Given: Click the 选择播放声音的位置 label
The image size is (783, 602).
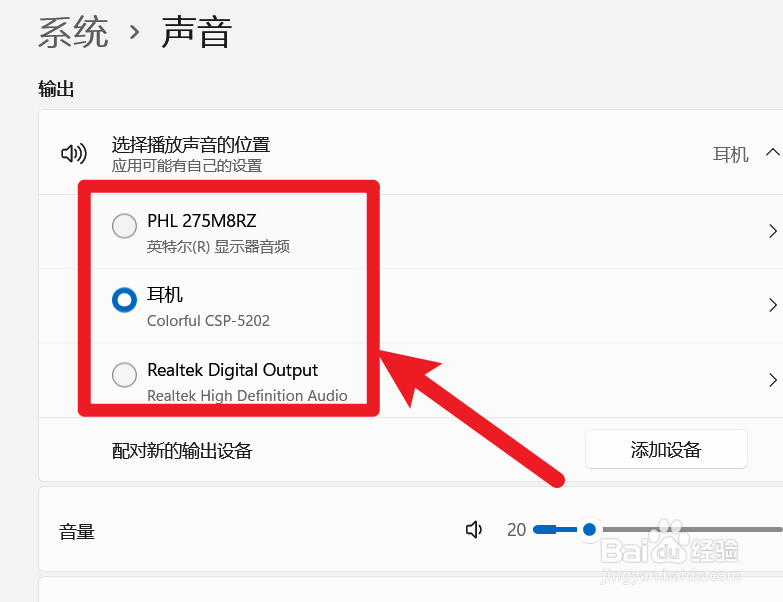Looking at the screenshot, I should (x=191, y=145).
